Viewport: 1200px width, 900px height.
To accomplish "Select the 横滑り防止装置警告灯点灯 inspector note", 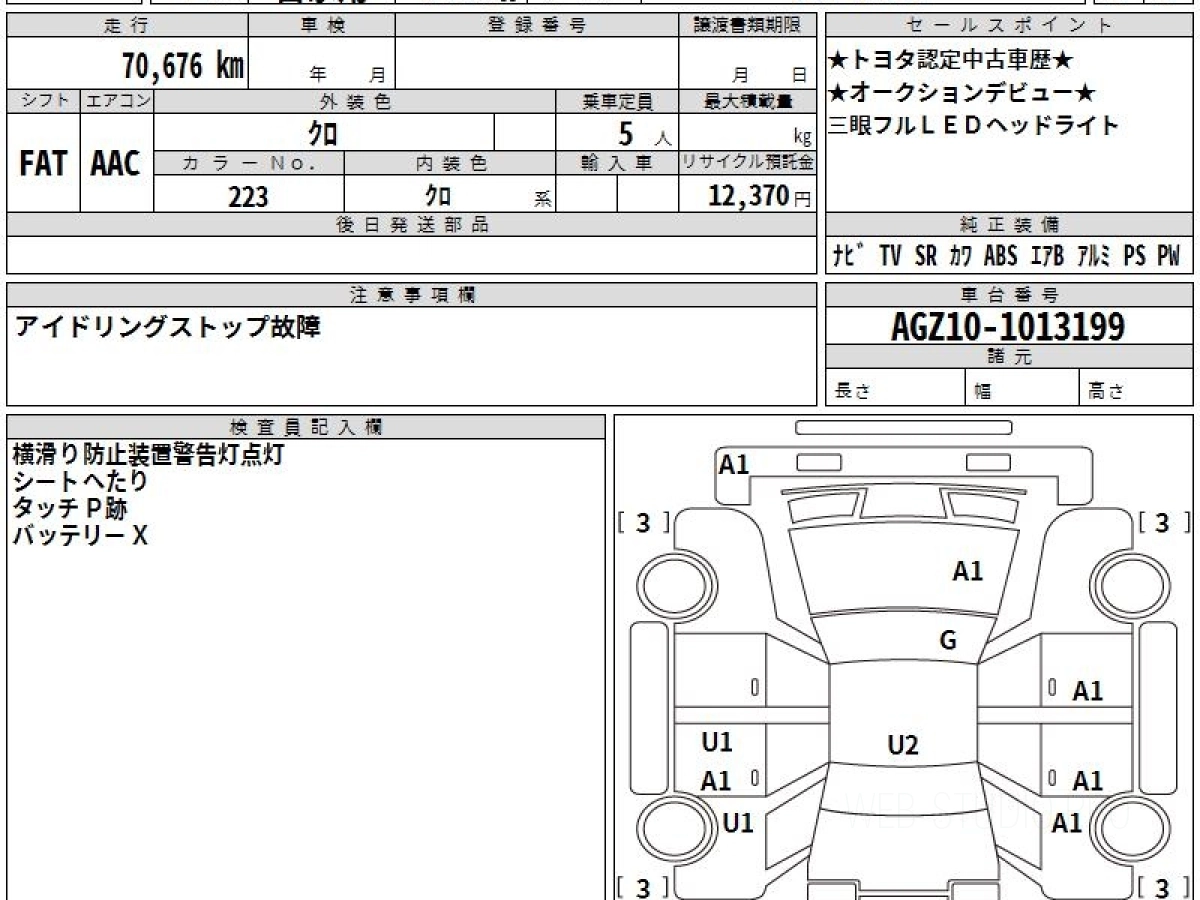I will pyautogui.click(x=148, y=454).
